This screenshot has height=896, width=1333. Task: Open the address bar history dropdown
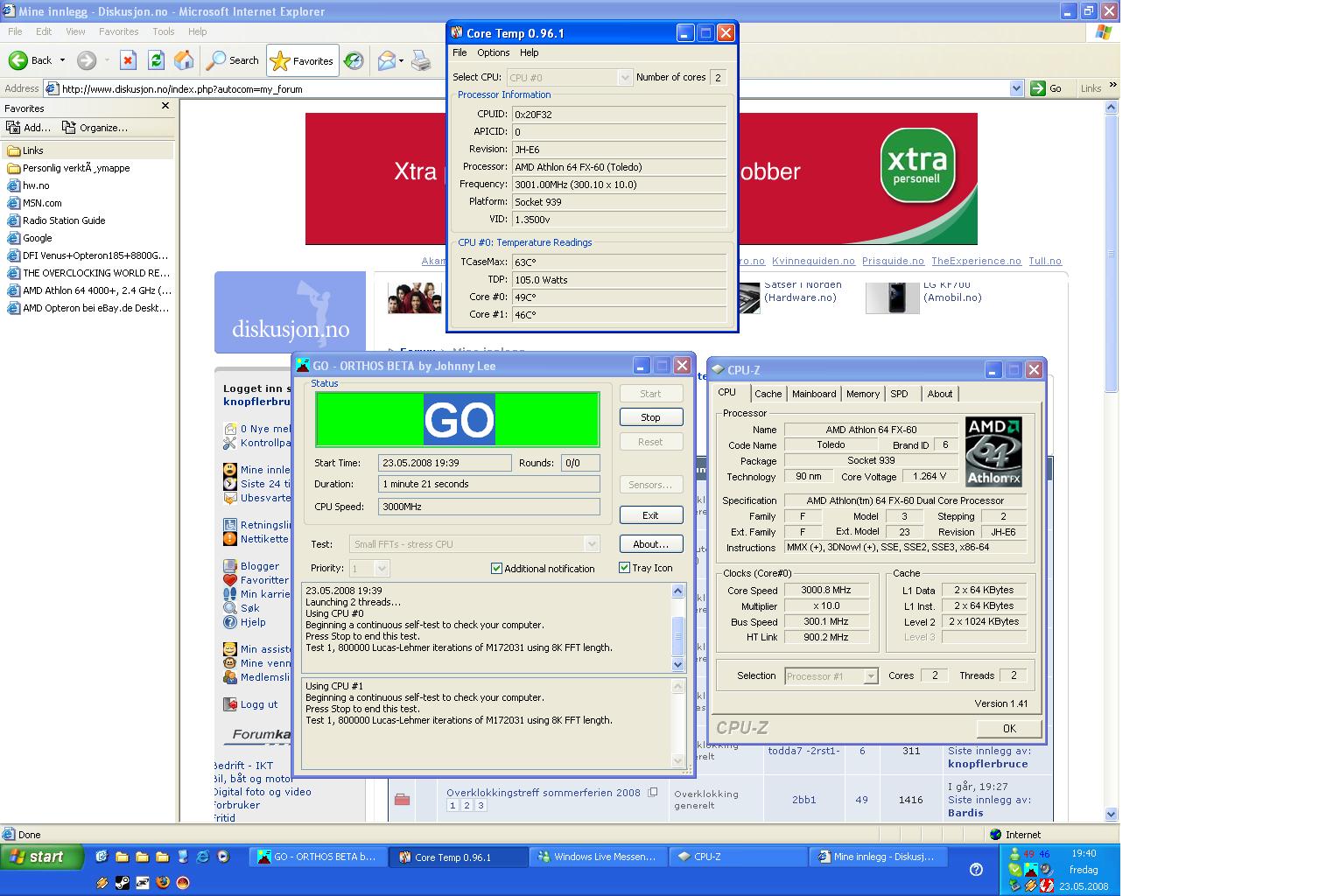1016,88
